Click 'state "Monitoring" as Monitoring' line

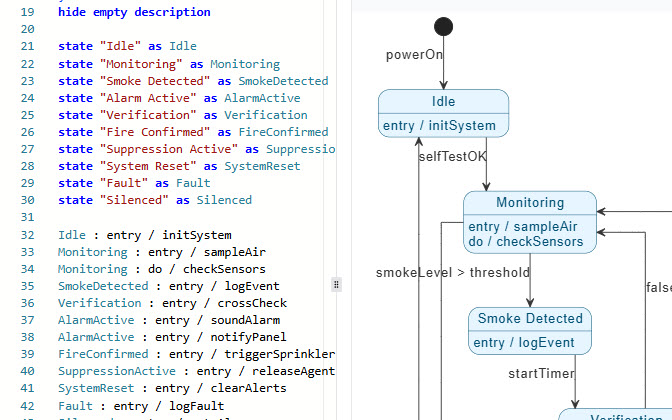click(169, 64)
